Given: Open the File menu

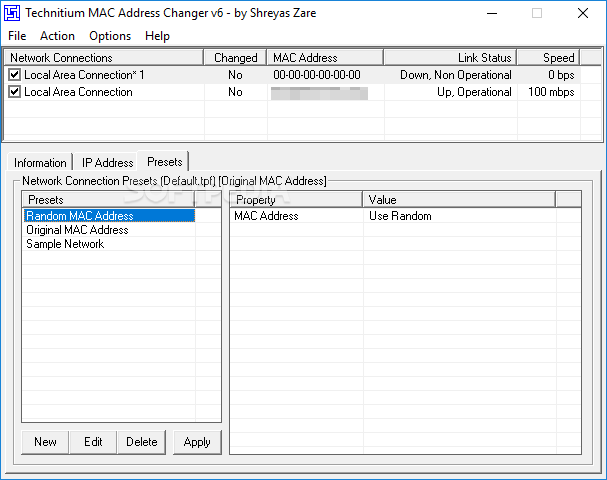Looking at the screenshot, I should pos(17,36).
